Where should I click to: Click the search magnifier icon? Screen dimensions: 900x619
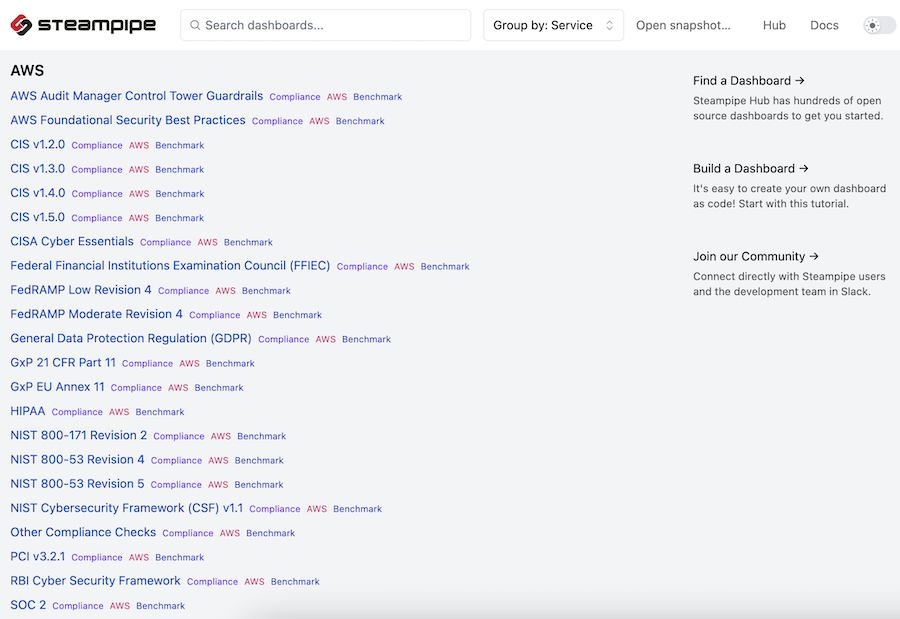pyautogui.click(x=195, y=25)
